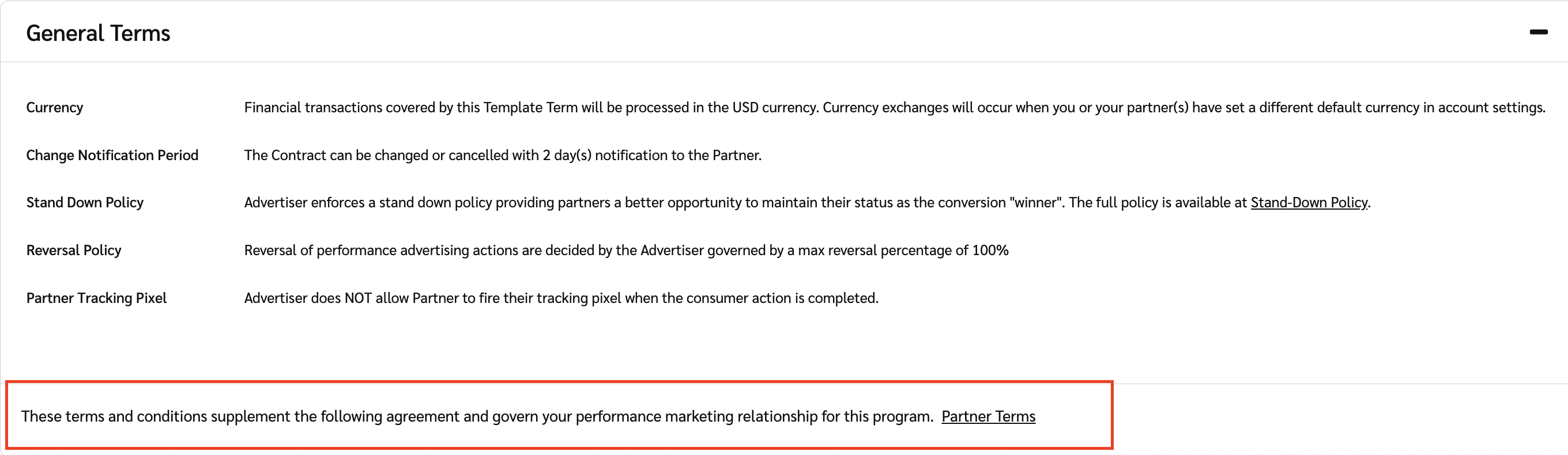Collapse the General Terms section minus icon

pos(1538,32)
